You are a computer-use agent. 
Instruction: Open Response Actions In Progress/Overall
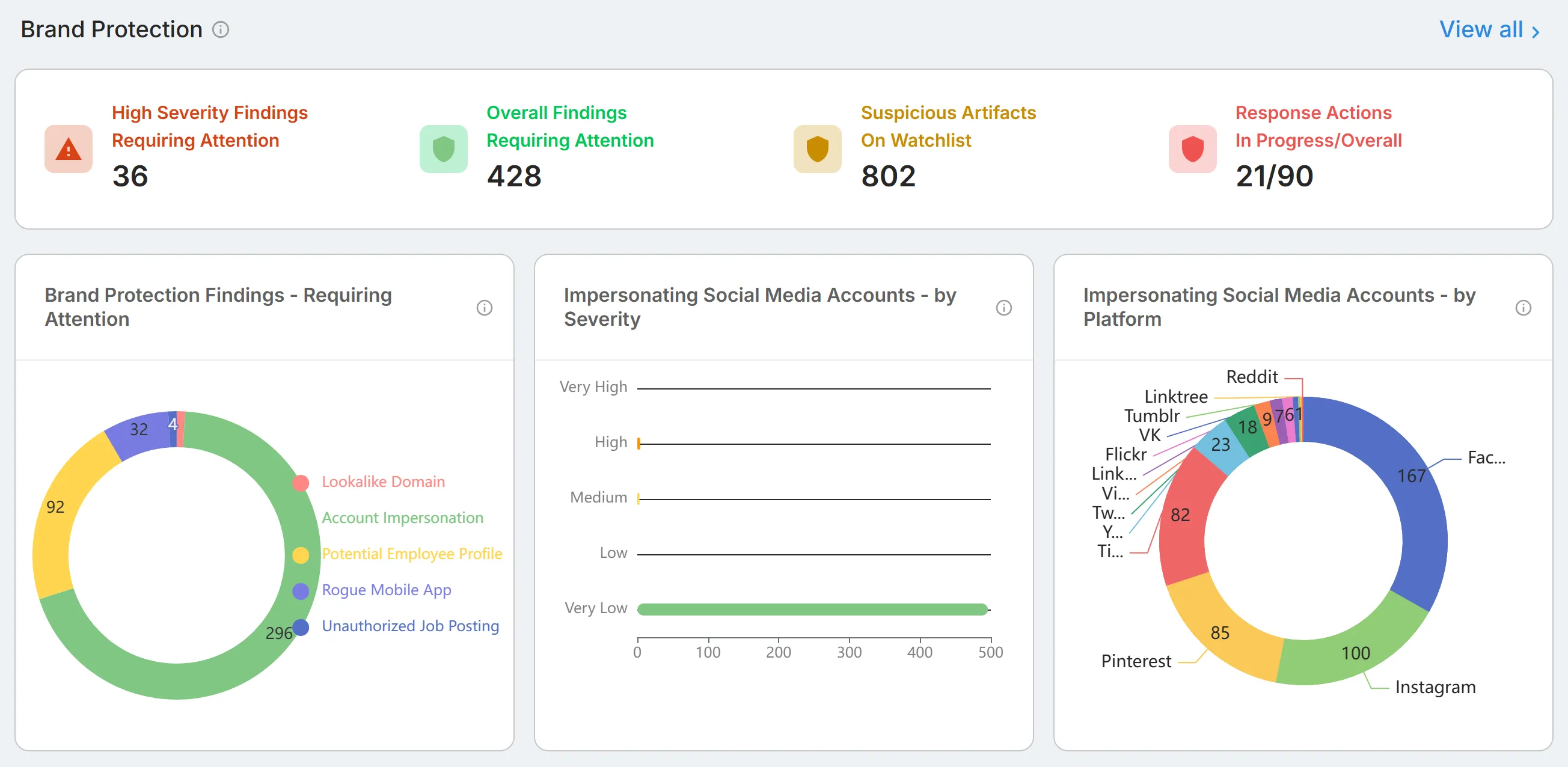tap(1318, 126)
